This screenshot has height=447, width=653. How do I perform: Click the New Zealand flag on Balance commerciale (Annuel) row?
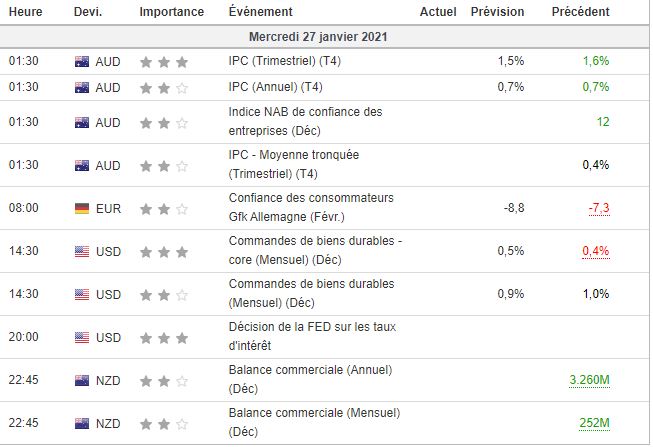point(82,381)
